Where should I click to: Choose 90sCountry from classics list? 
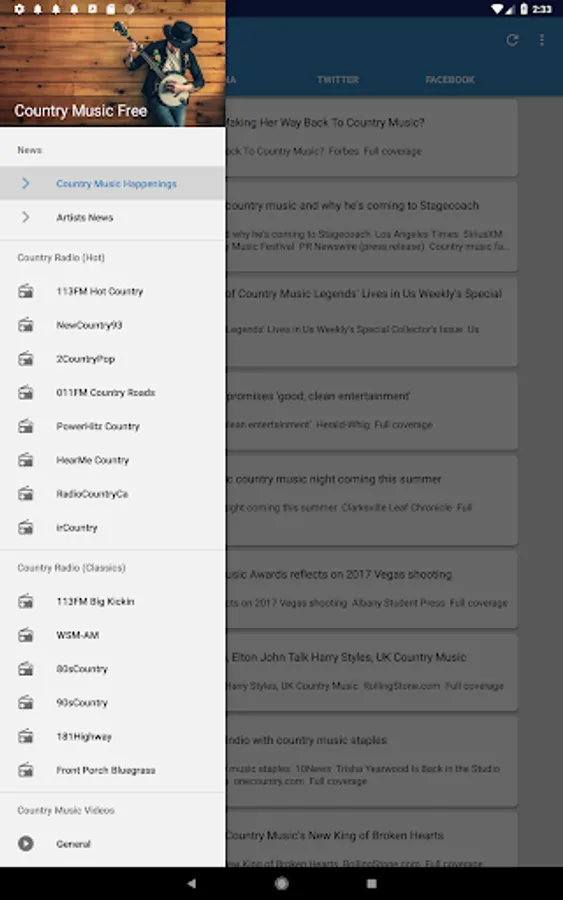tap(112, 703)
